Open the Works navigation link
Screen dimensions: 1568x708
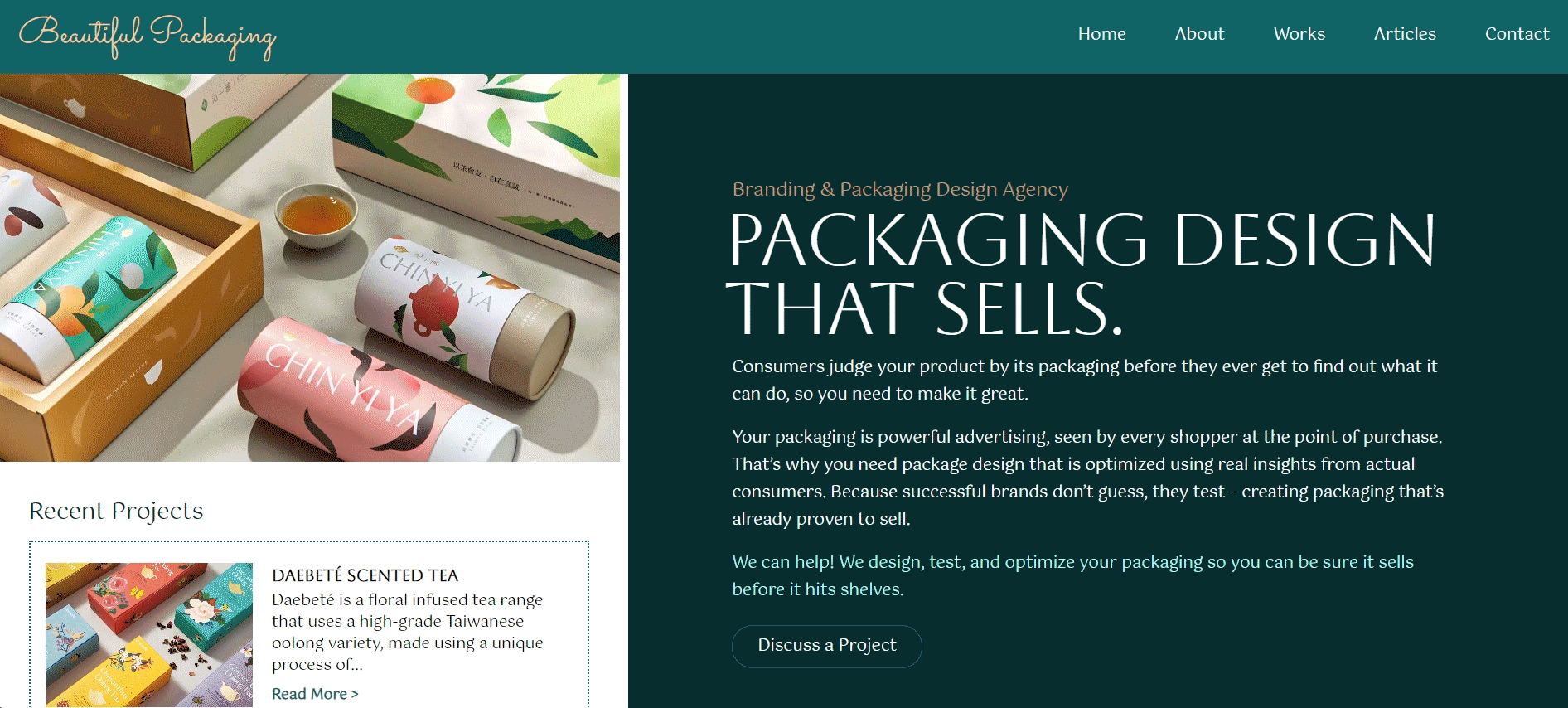click(1299, 34)
